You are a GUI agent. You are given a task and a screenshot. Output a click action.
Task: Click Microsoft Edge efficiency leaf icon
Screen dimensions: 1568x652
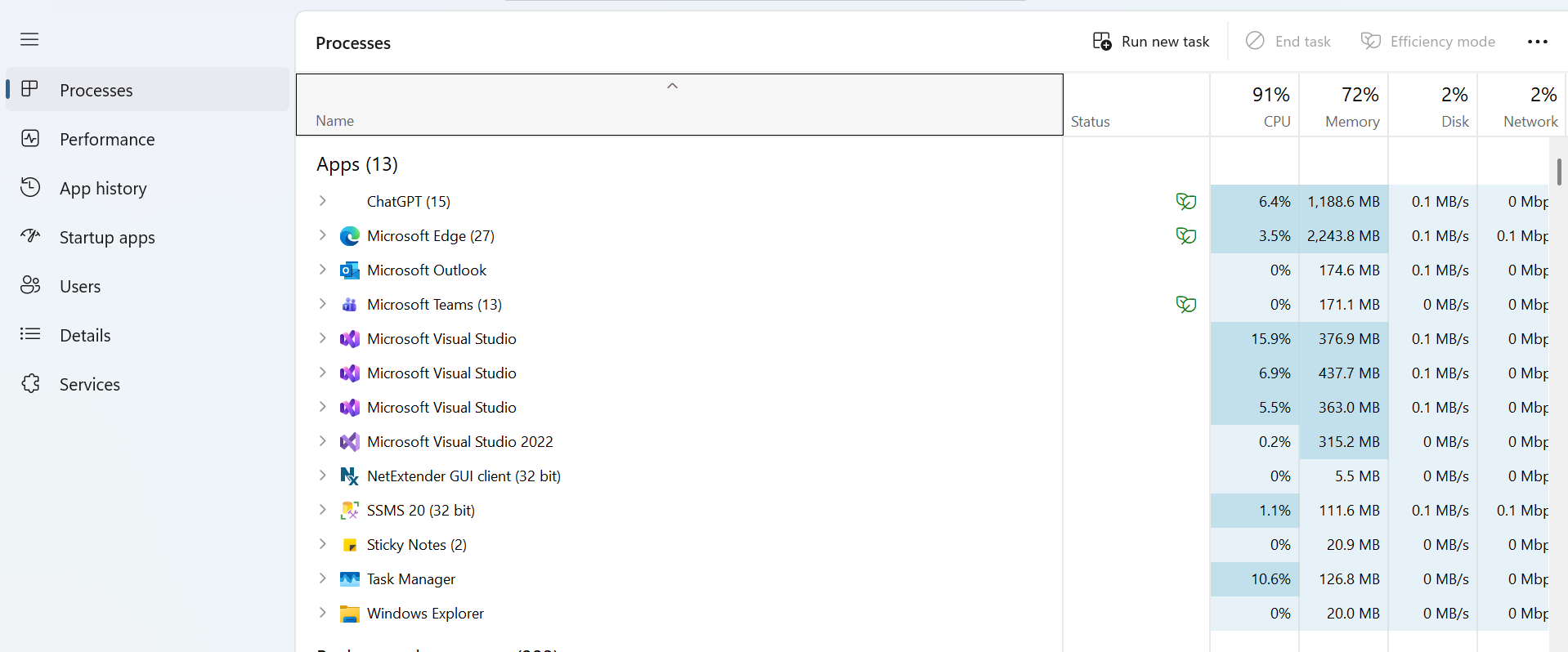1185,236
